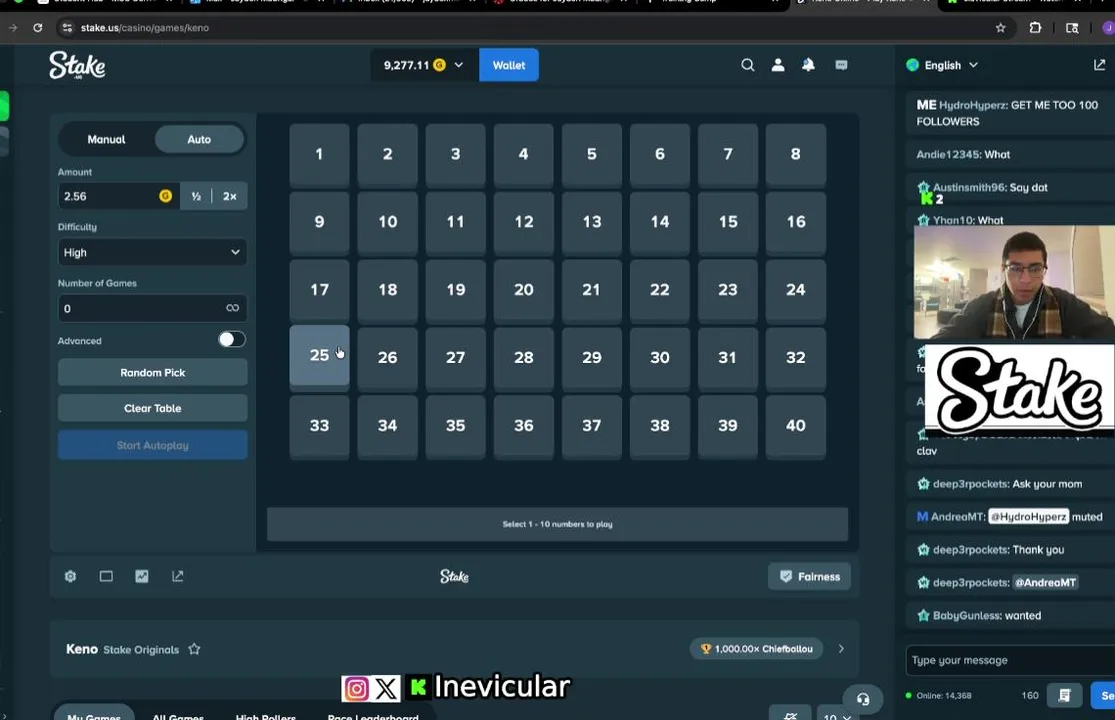
Task: Open the site search icon
Action: coord(747,65)
